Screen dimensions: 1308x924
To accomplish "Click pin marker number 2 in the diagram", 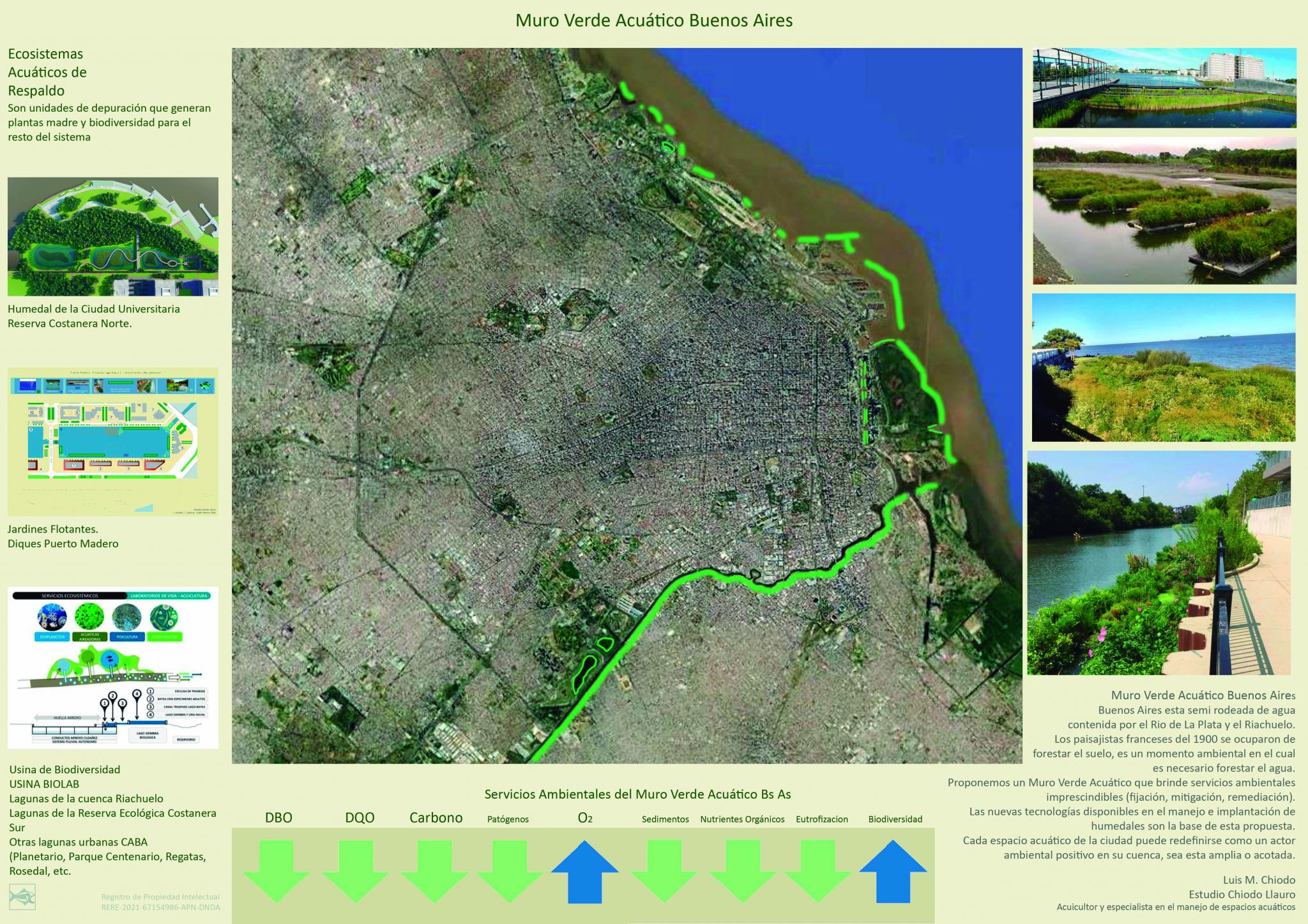I will pyautogui.click(x=112, y=705).
